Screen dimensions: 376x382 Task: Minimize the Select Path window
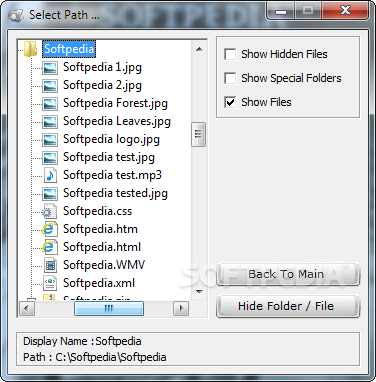coord(281,11)
